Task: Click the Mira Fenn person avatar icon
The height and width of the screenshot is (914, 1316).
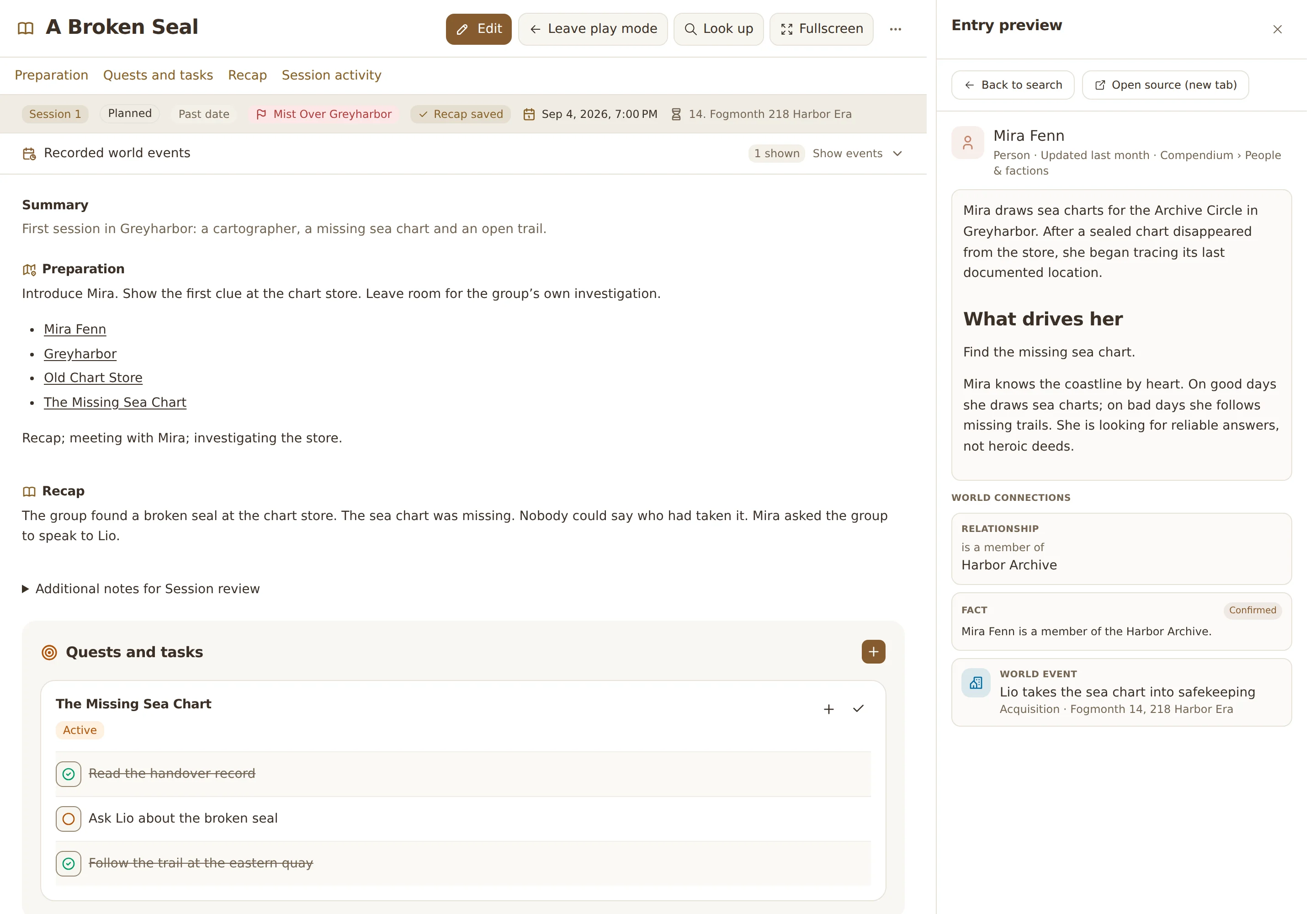Action: click(x=967, y=143)
